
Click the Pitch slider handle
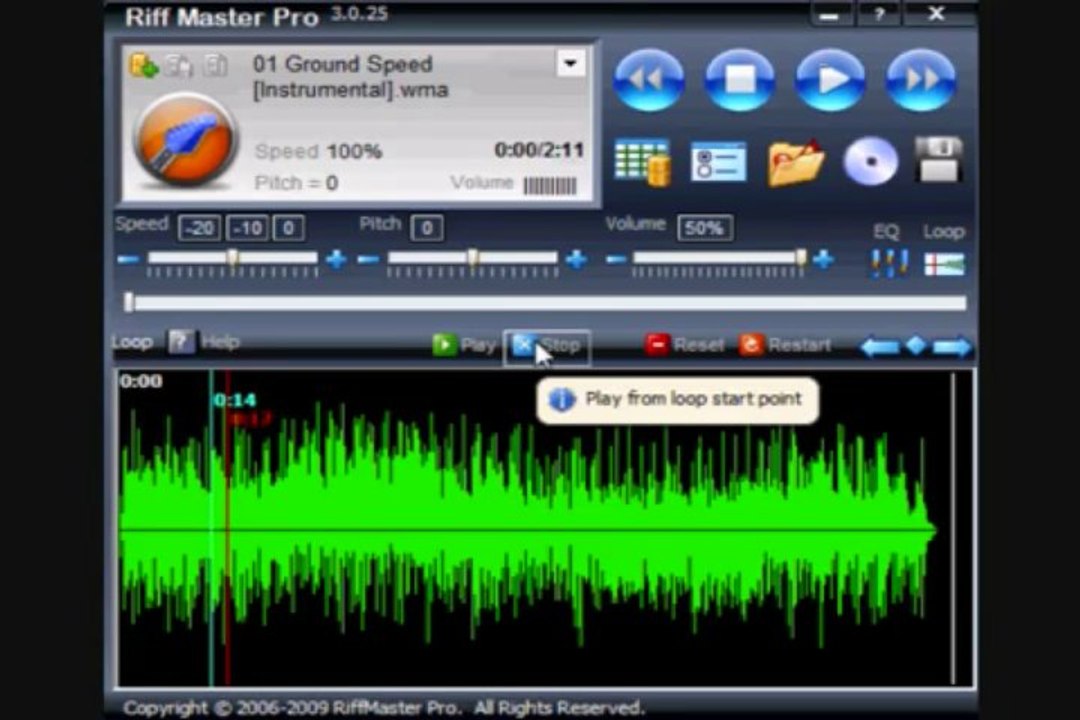(472, 258)
